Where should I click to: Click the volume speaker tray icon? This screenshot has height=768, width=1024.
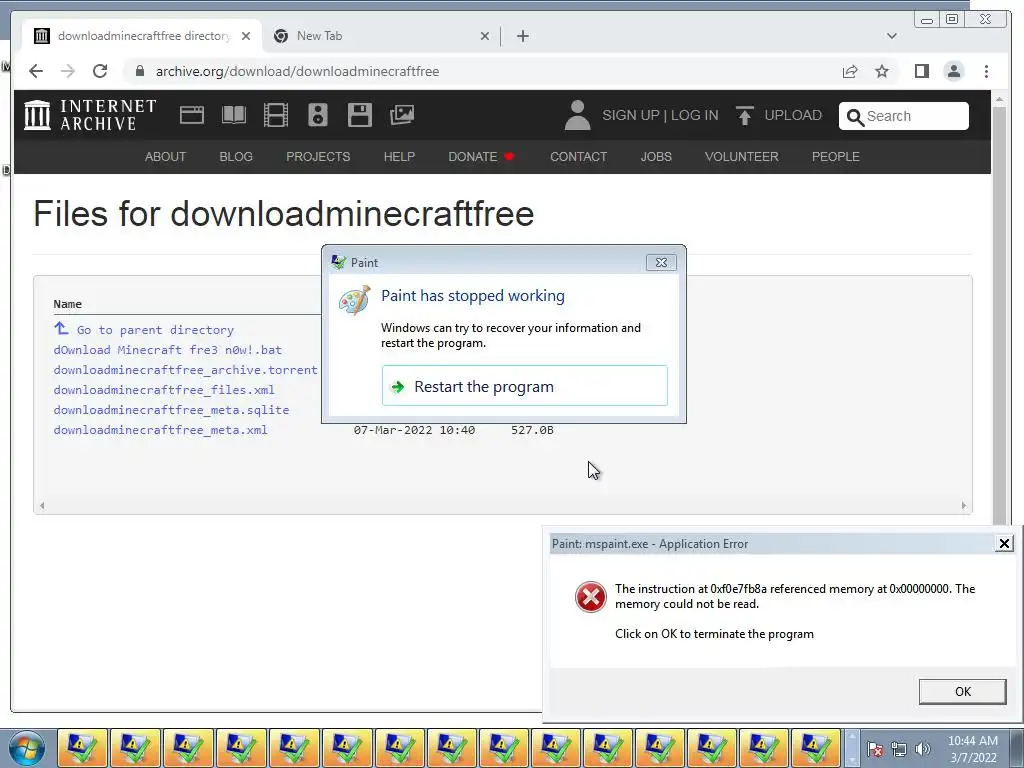923,749
